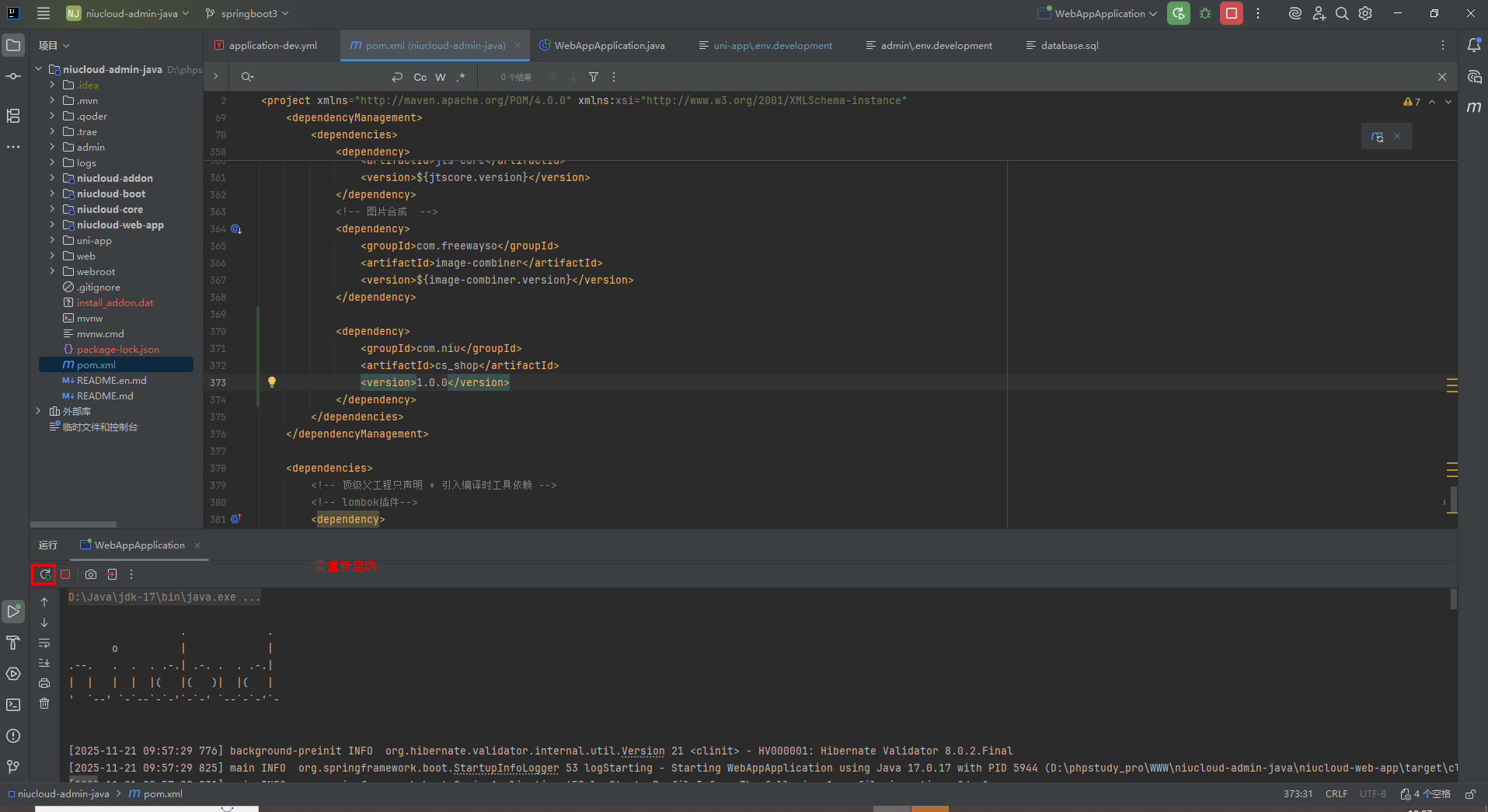Switch to the database.sql editor tab
This screenshot has width=1488, height=812.
[1069, 46]
